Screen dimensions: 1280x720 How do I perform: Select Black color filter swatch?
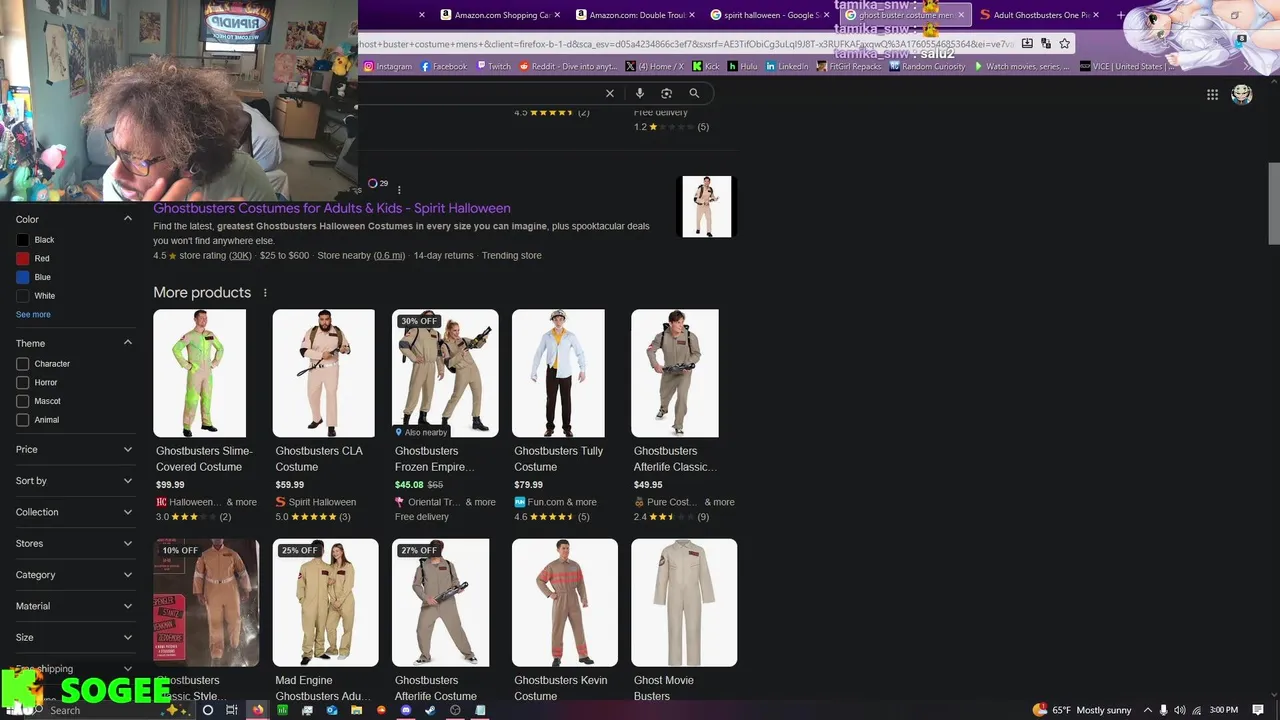[x=23, y=240]
